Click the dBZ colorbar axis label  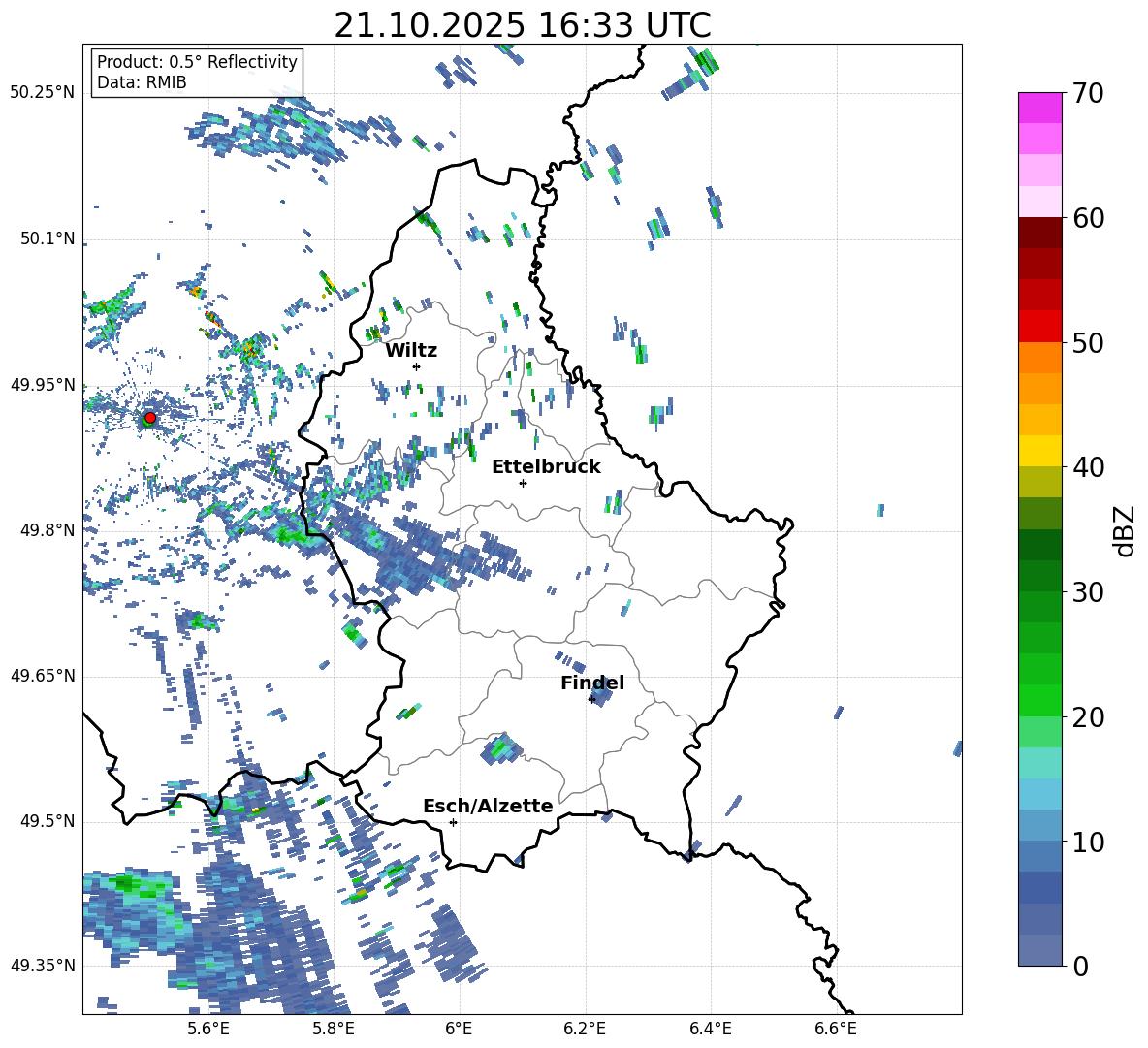[1124, 530]
